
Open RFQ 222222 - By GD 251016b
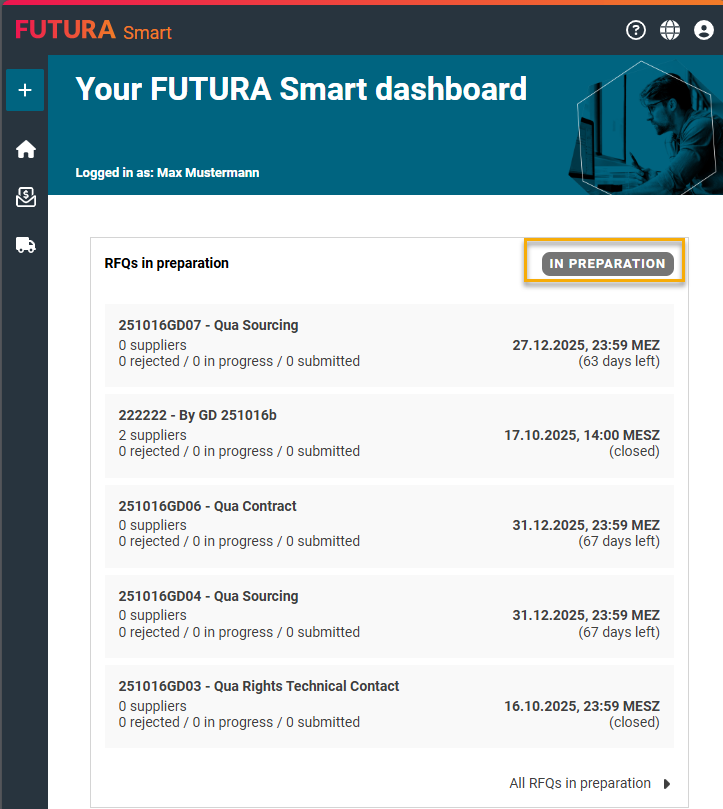click(197, 415)
